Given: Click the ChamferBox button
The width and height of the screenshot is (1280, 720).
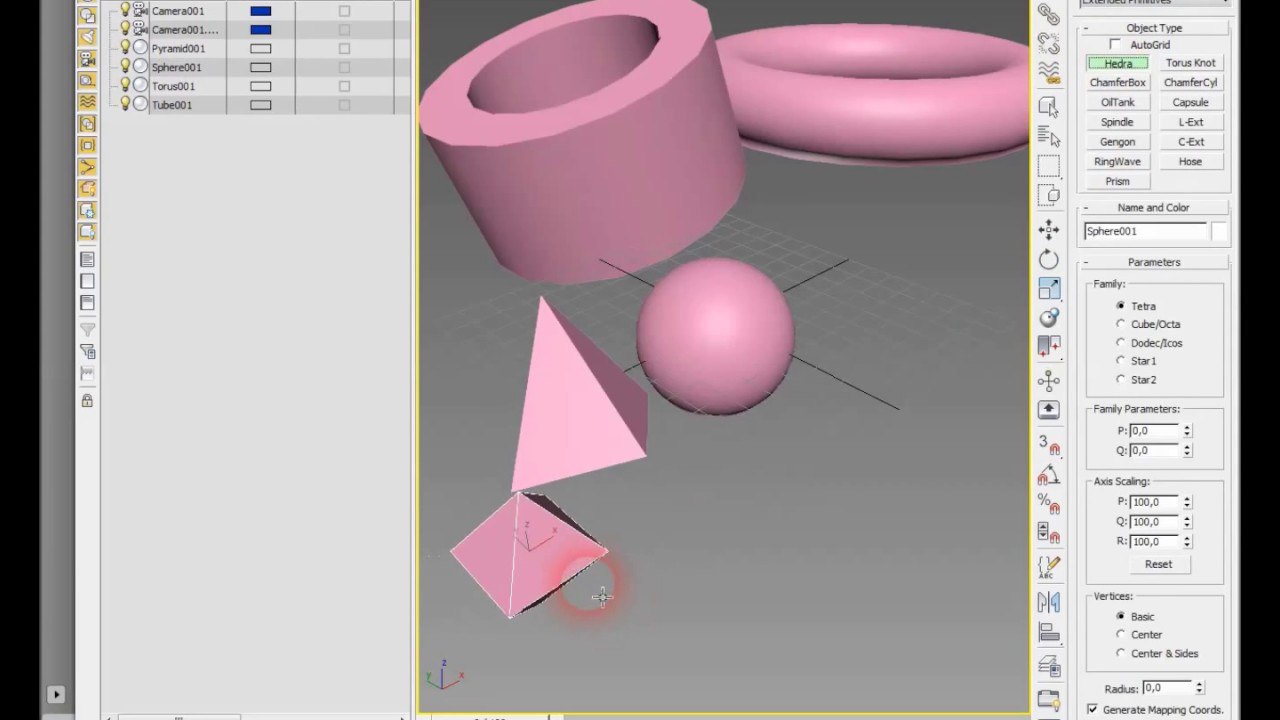Looking at the screenshot, I should click(x=1117, y=83).
